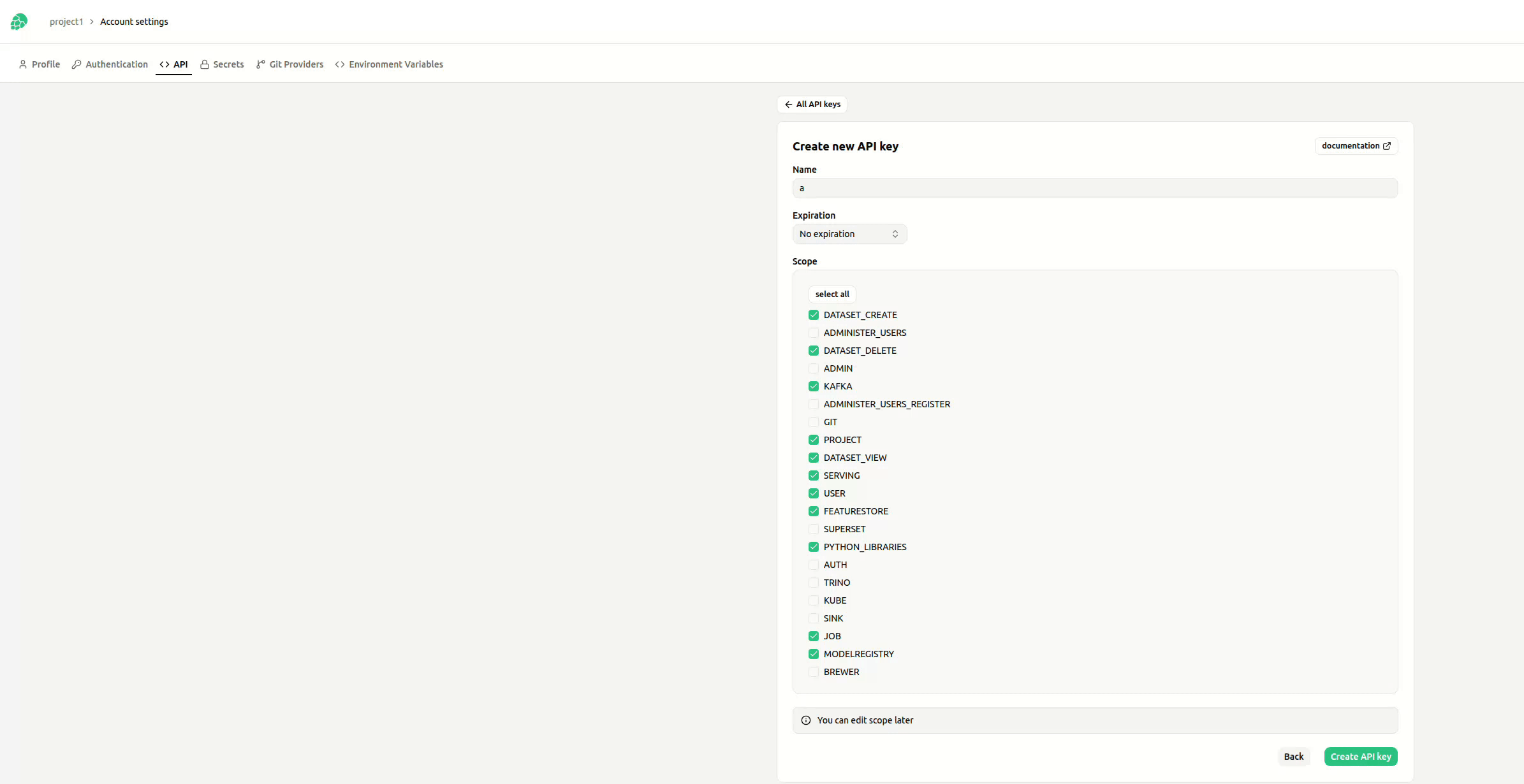Enable the TRINO scope
The width and height of the screenshot is (1524, 784).
tap(814, 583)
